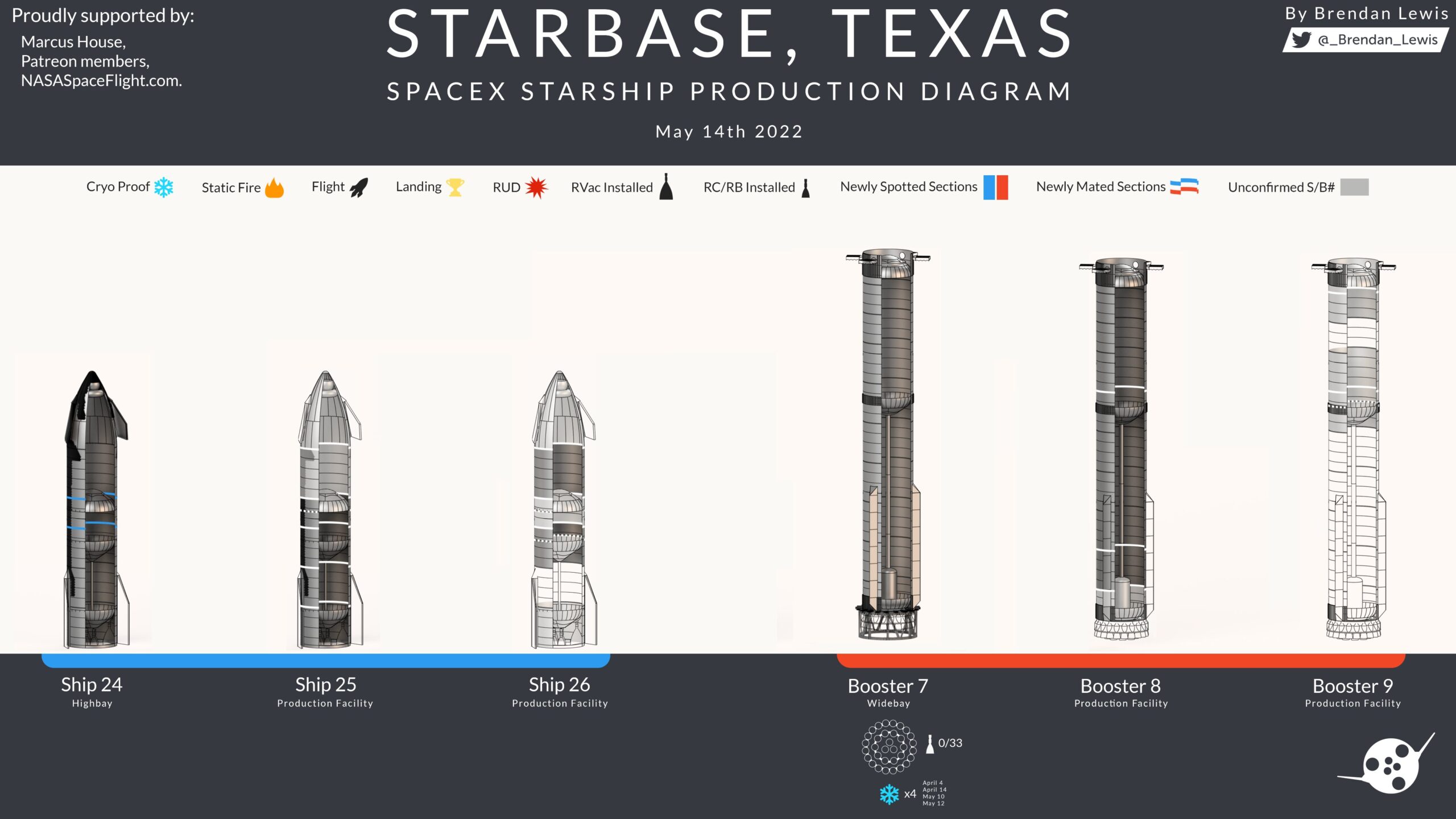Click the Ship 26 label
1456x819 pixels.
pos(559,684)
